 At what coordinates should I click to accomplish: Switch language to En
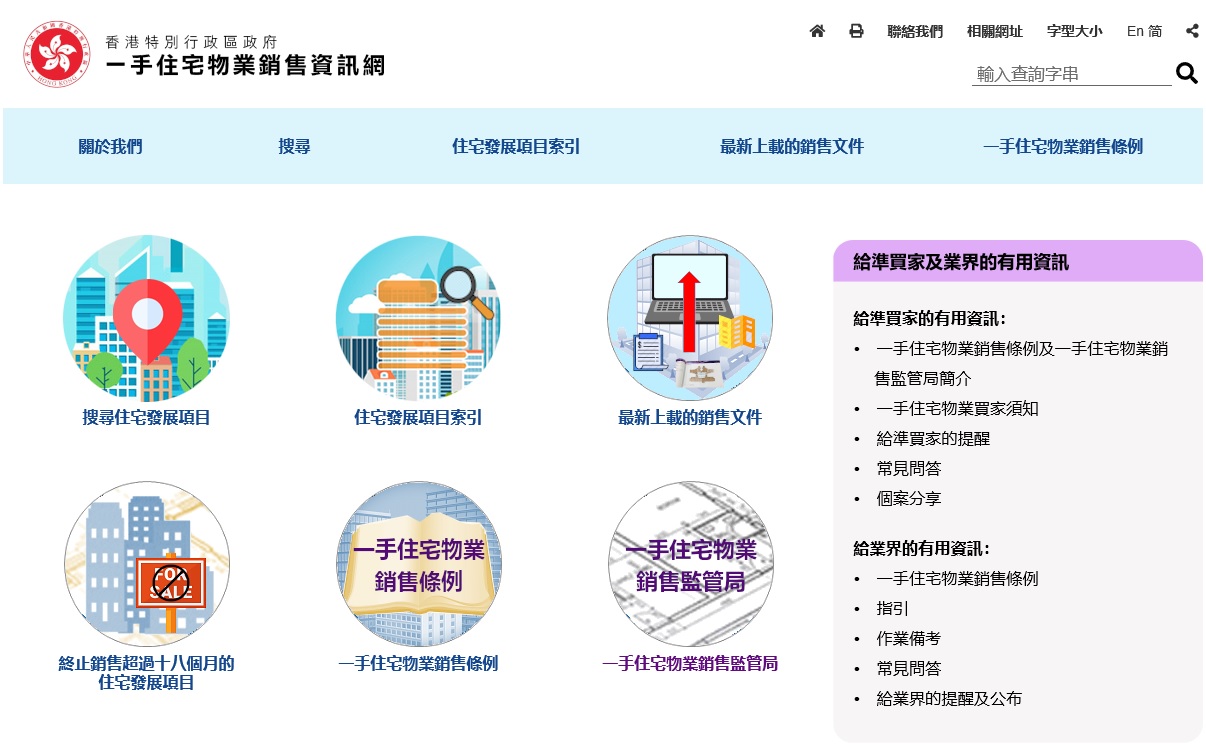click(x=1135, y=31)
